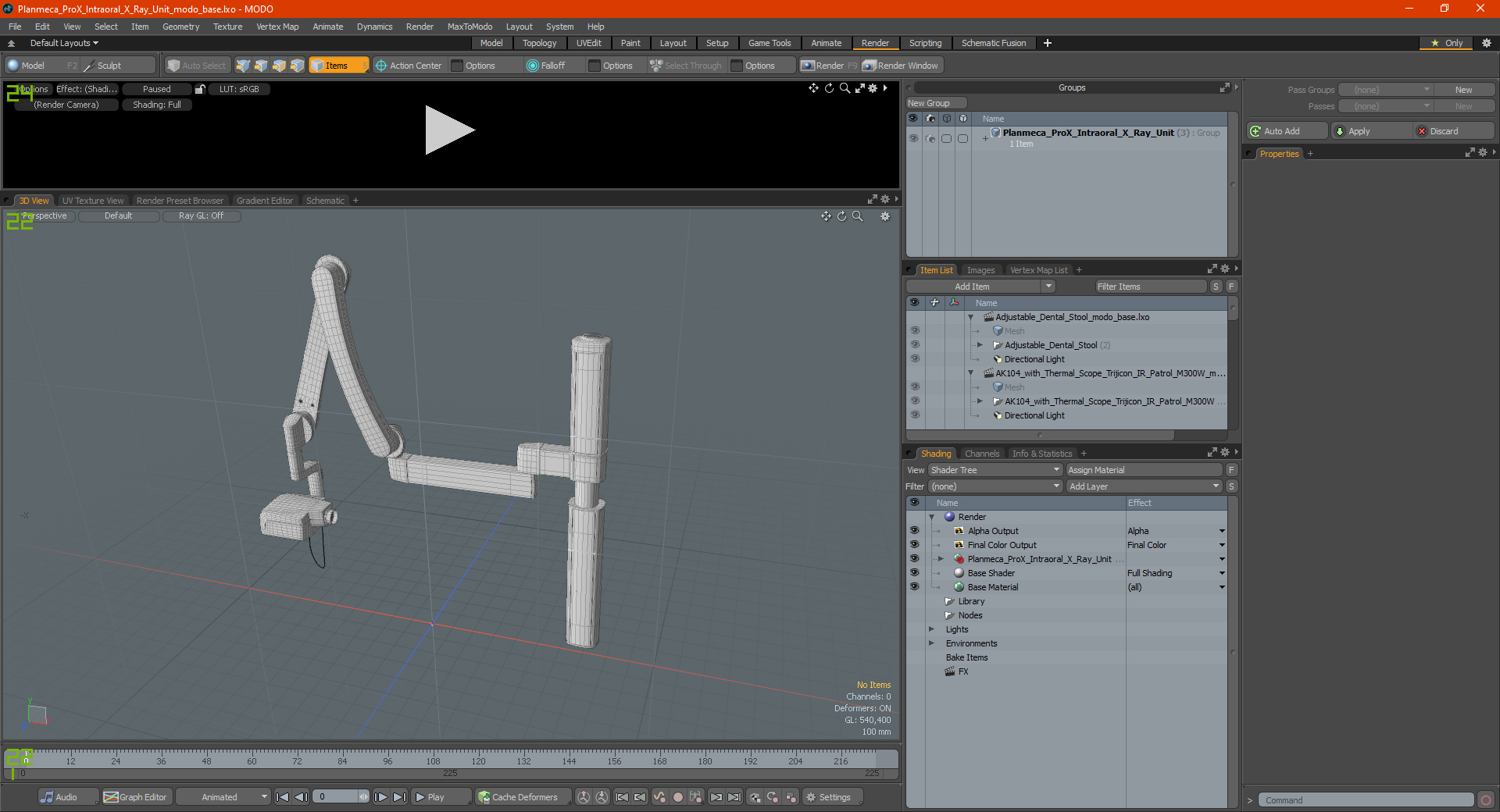
Task: Open timeline Settings
Action: 833,797
